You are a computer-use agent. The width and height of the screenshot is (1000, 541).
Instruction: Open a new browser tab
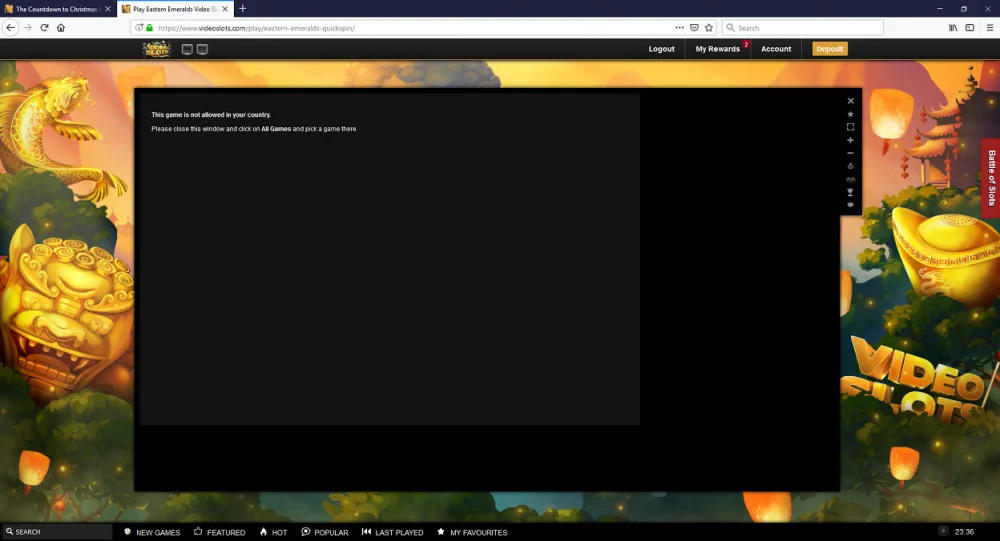[242, 9]
